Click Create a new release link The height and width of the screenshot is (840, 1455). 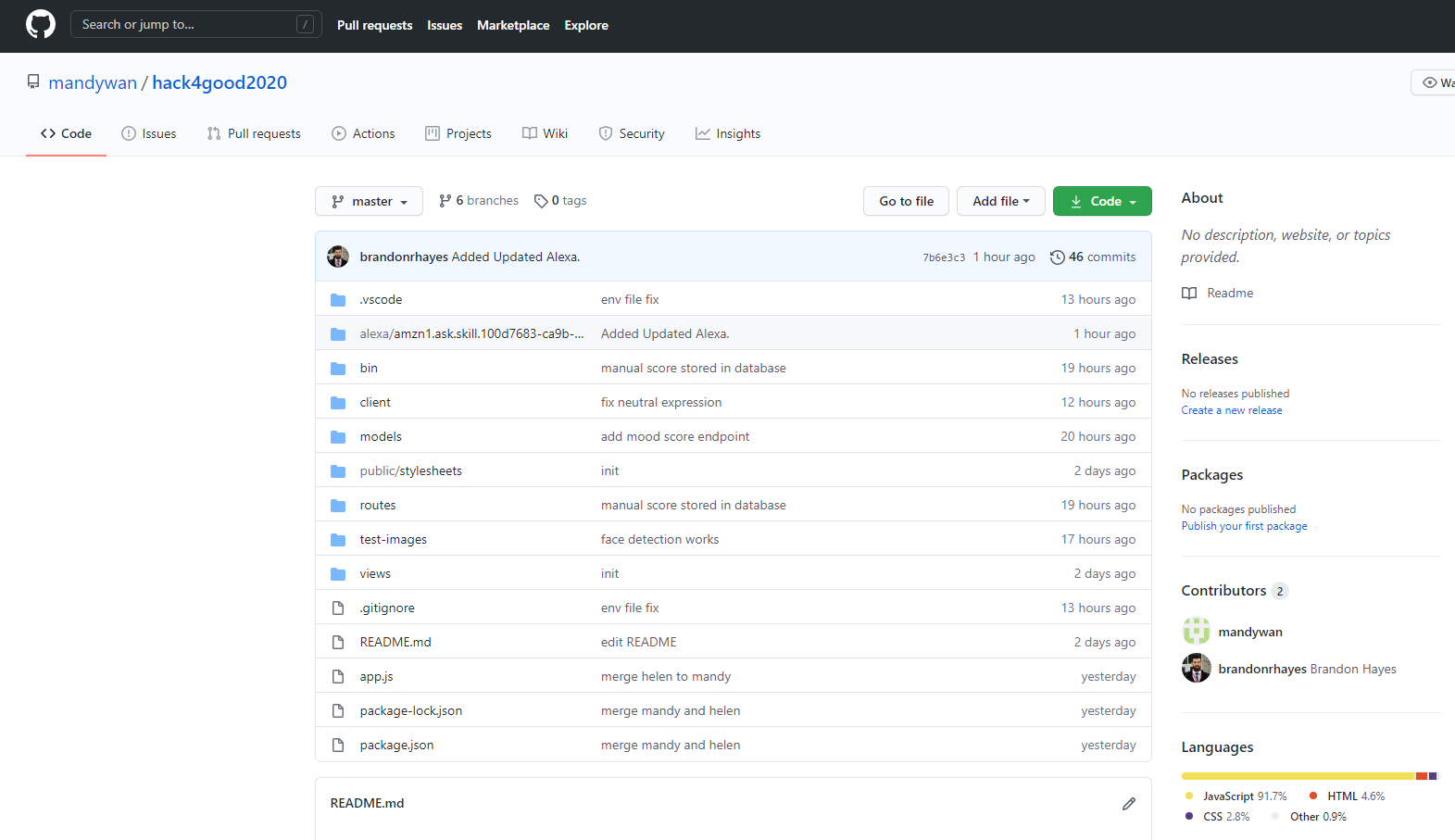pyautogui.click(x=1232, y=410)
